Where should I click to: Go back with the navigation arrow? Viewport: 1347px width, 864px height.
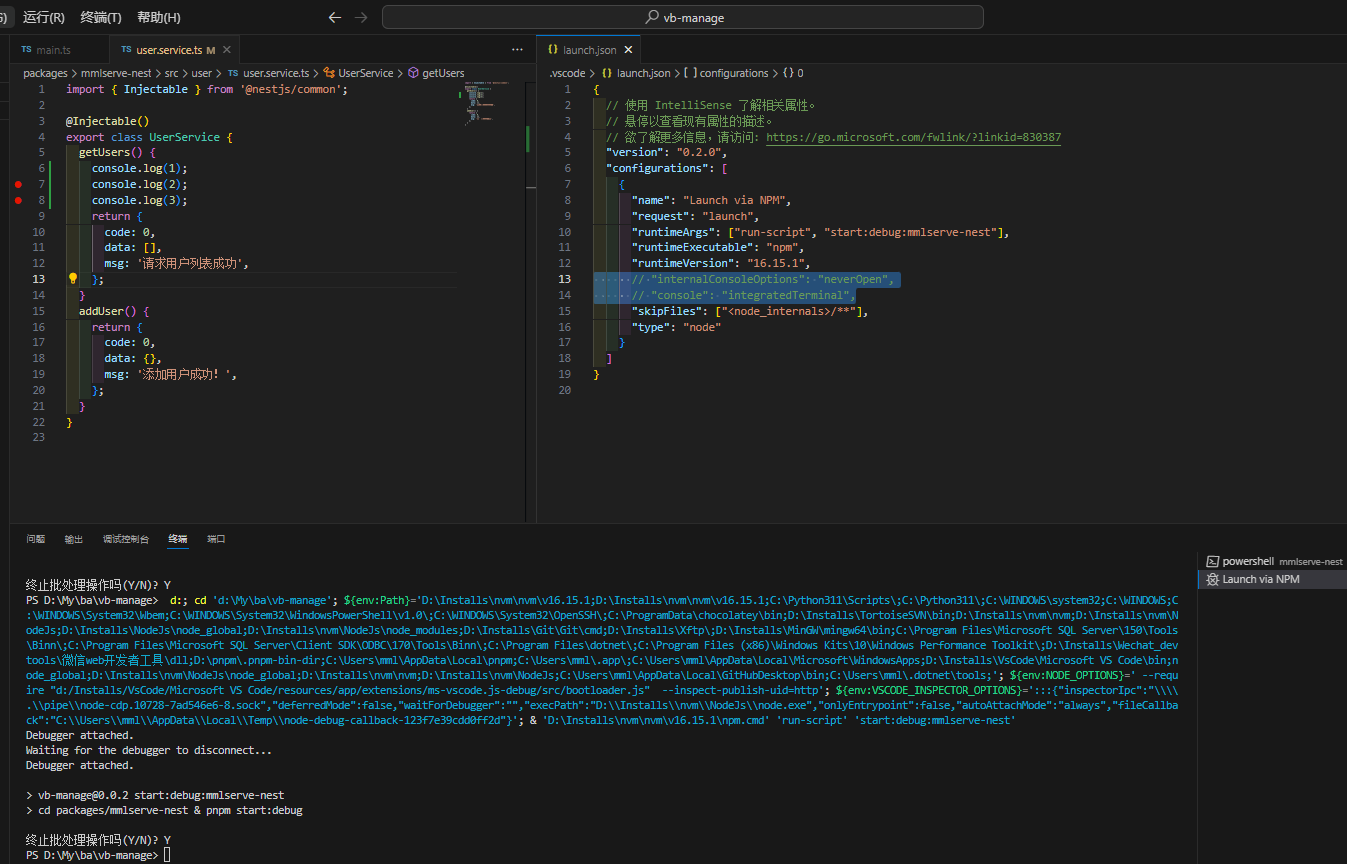pos(335,17)
